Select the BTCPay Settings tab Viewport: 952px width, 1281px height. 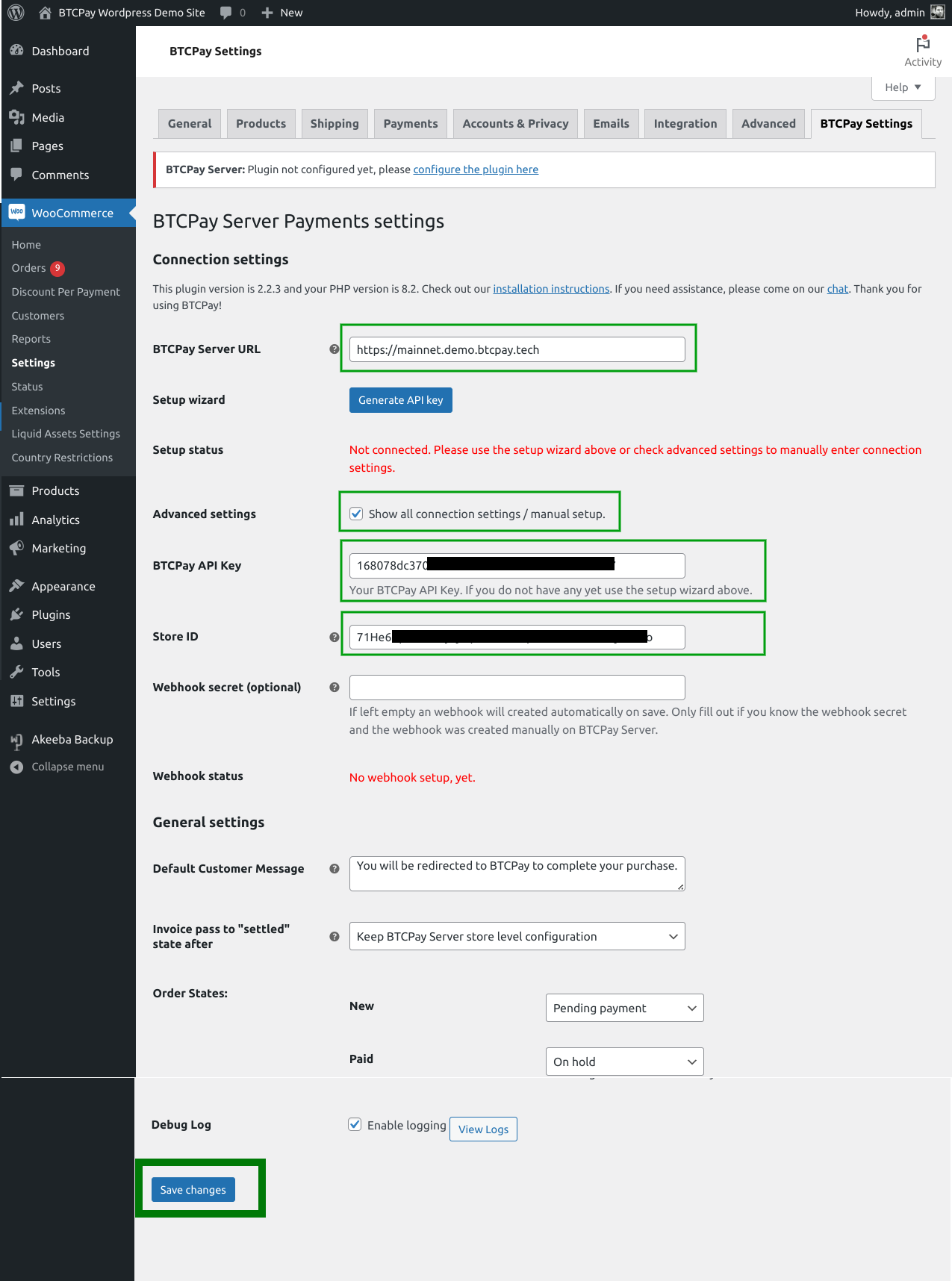pyautogui.click(x=866, y=124)
